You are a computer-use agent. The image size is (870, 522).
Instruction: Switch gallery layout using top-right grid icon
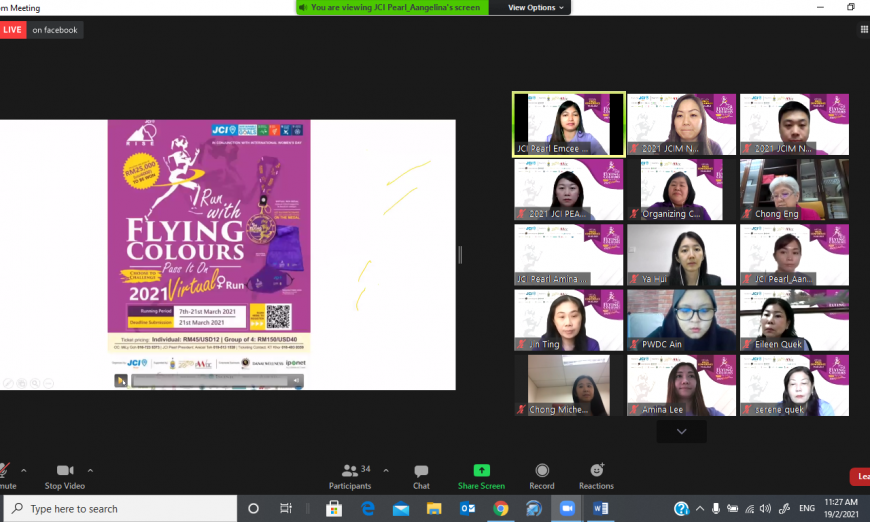pos(864,30)
